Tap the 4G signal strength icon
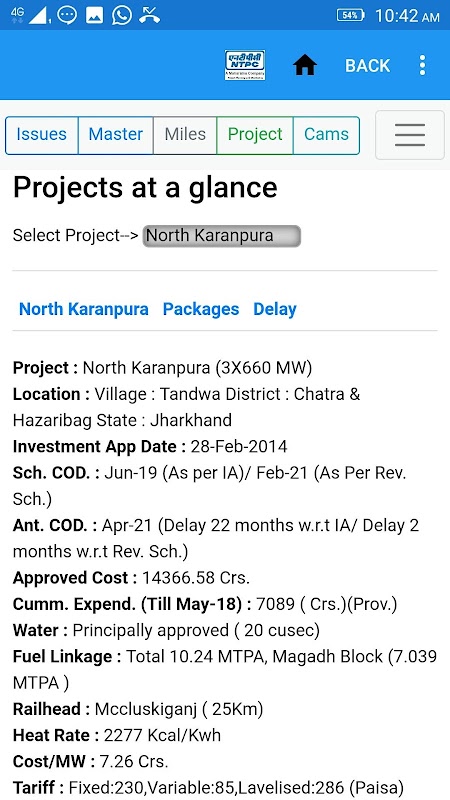This screenshot has width=450, height=800. pyautogui.click(x=30, y=15)
